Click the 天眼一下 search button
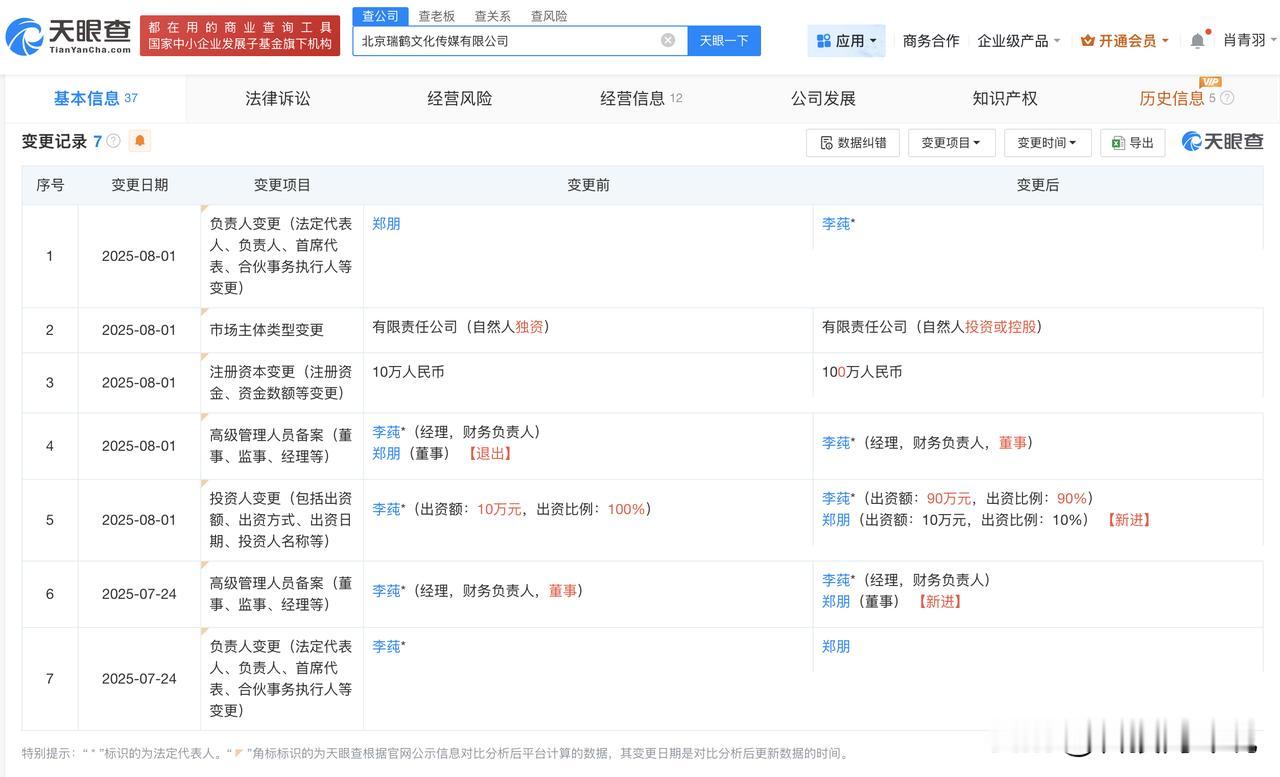 coord(724,41)
